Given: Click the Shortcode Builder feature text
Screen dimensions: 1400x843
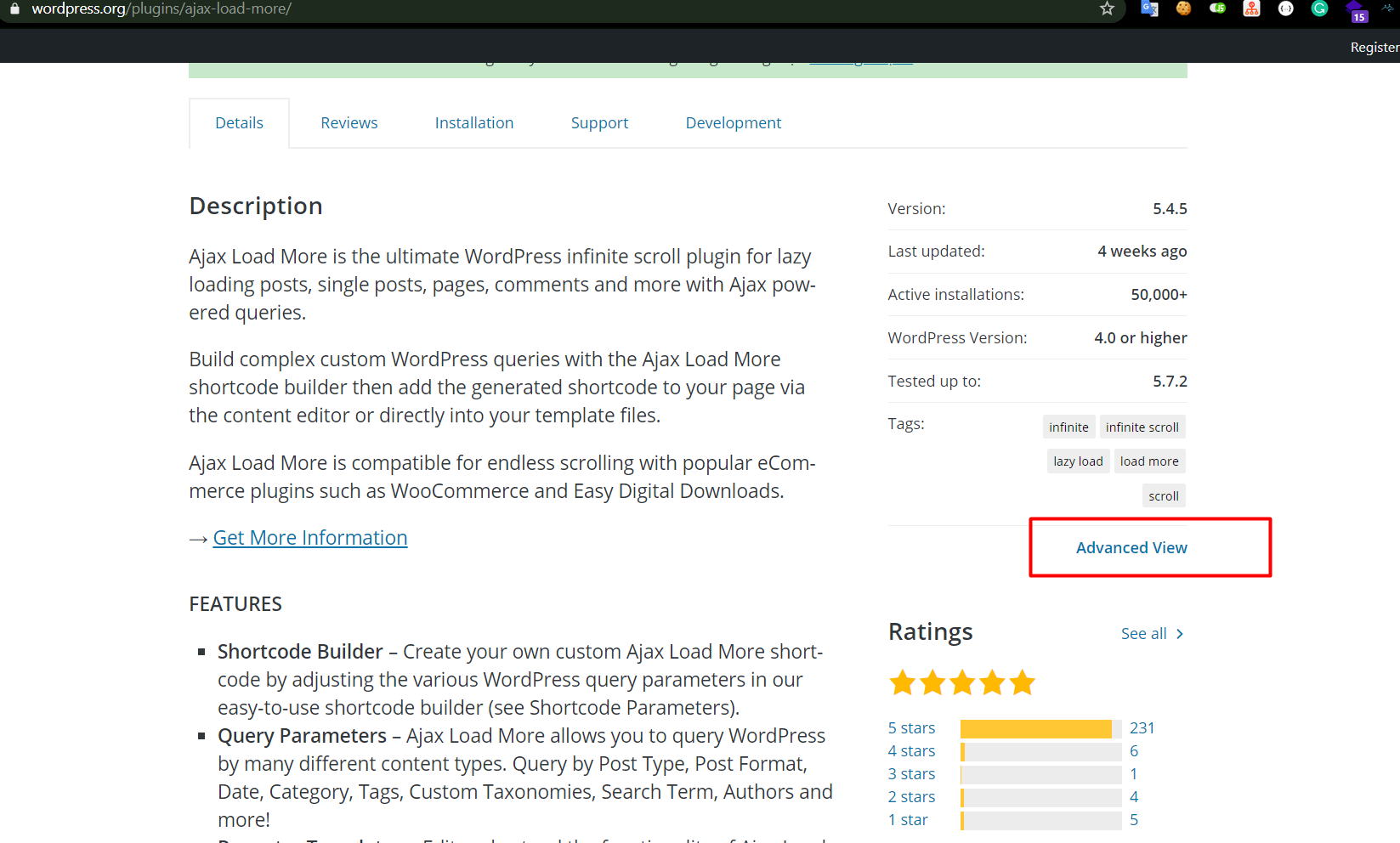Looking at the screenshot, I should click(300, 652).
